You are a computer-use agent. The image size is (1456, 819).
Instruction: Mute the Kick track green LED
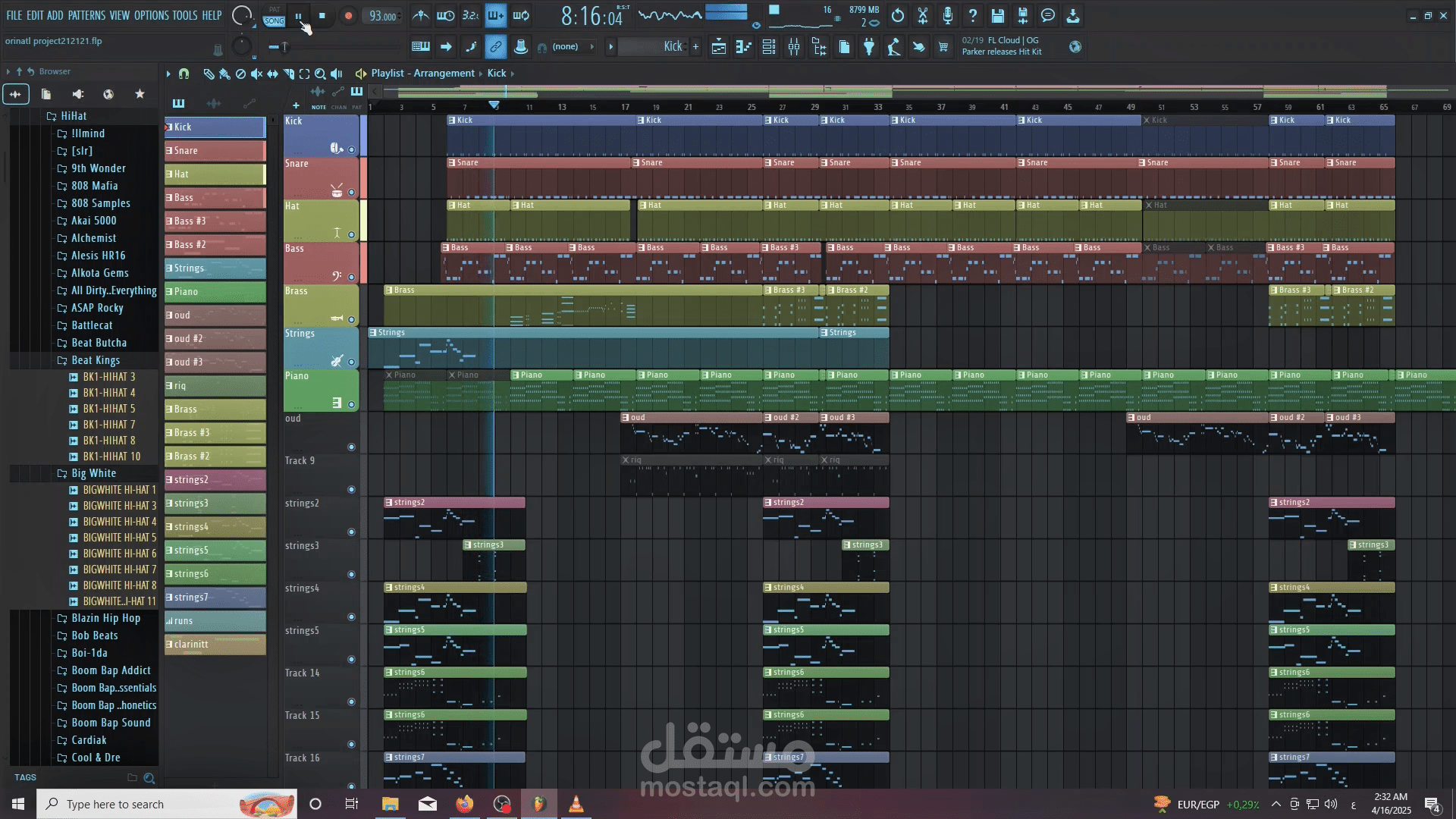click(351, 150)
